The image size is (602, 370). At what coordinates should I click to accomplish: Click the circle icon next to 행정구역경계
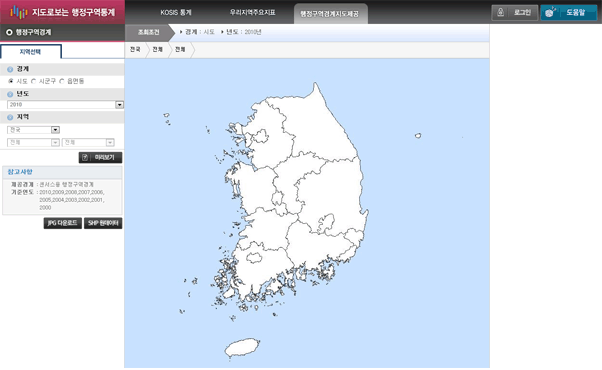point(9,32)
